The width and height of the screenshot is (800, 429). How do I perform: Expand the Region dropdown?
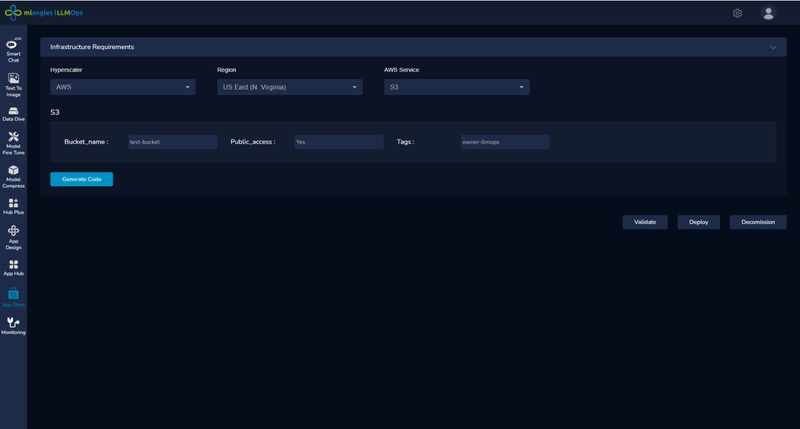289,87
